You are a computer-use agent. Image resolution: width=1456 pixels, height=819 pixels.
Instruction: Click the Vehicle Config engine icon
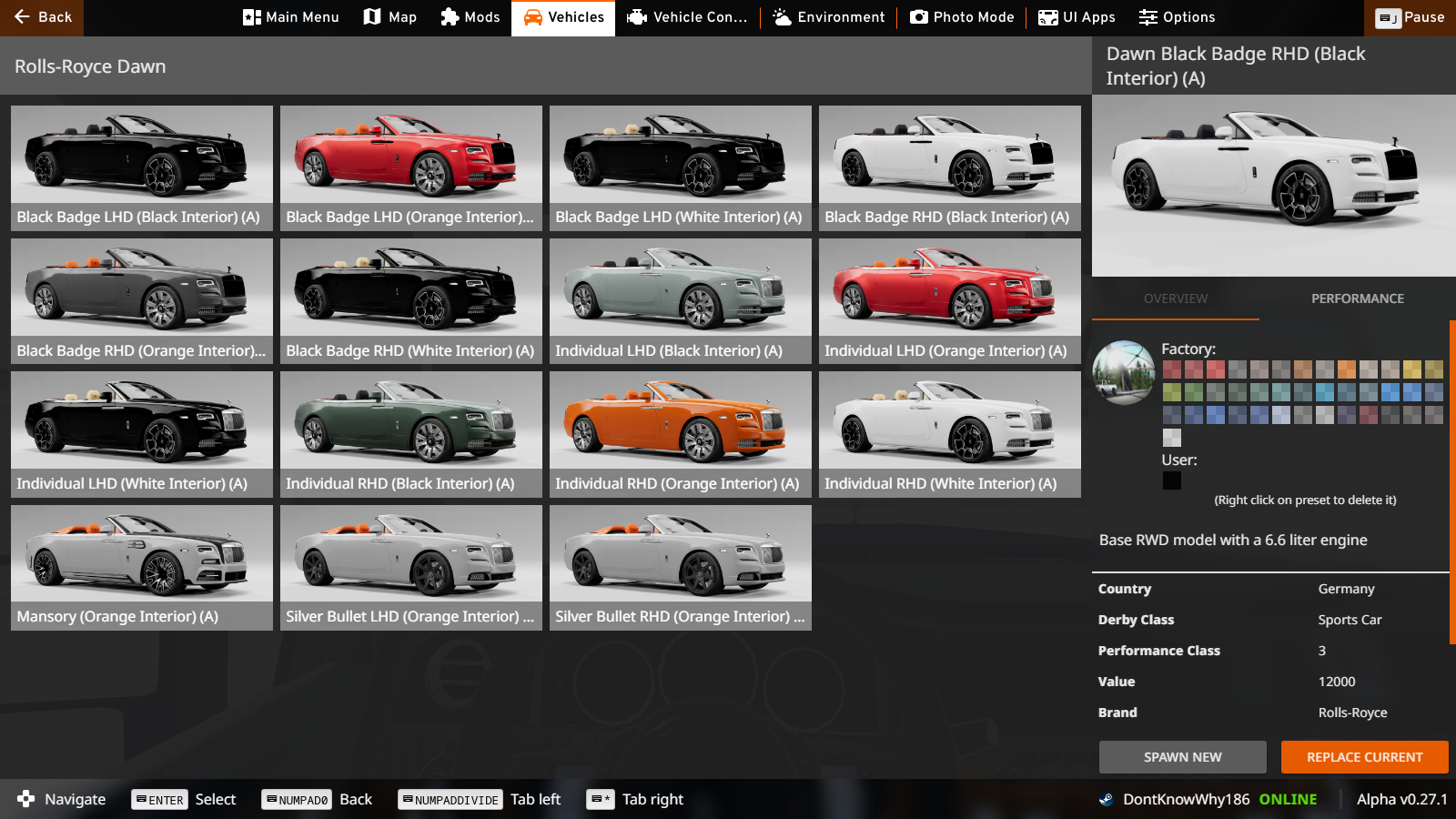click(637, 17)
